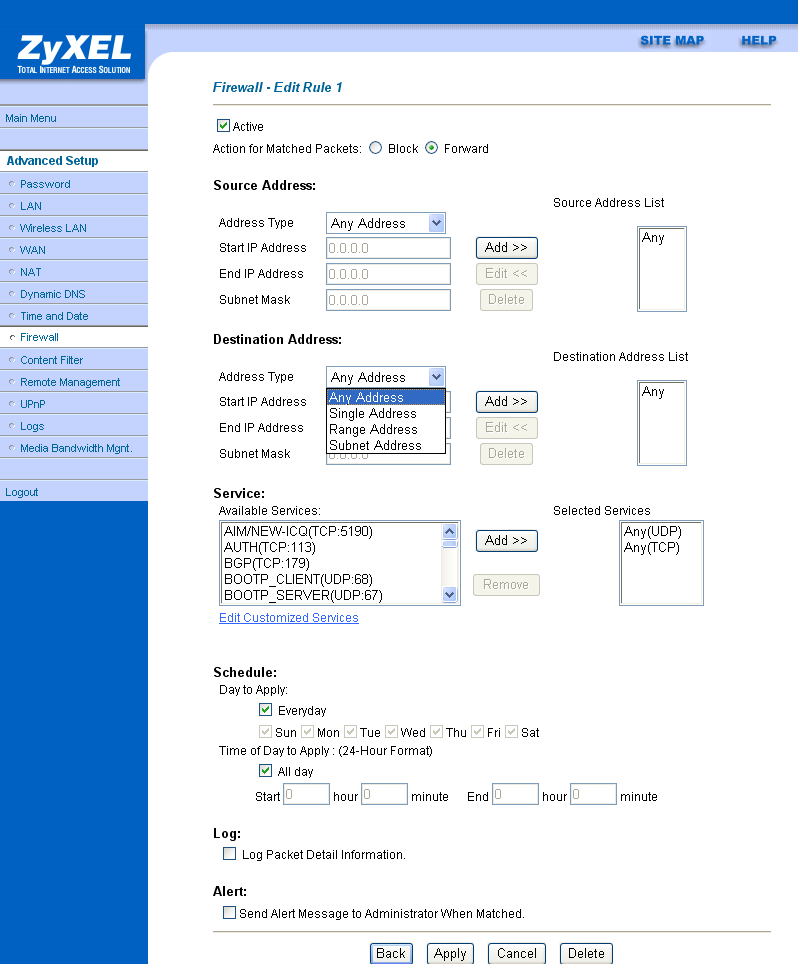Go to Main Menu
800x968 pixels.
click(x=31, y=118)
